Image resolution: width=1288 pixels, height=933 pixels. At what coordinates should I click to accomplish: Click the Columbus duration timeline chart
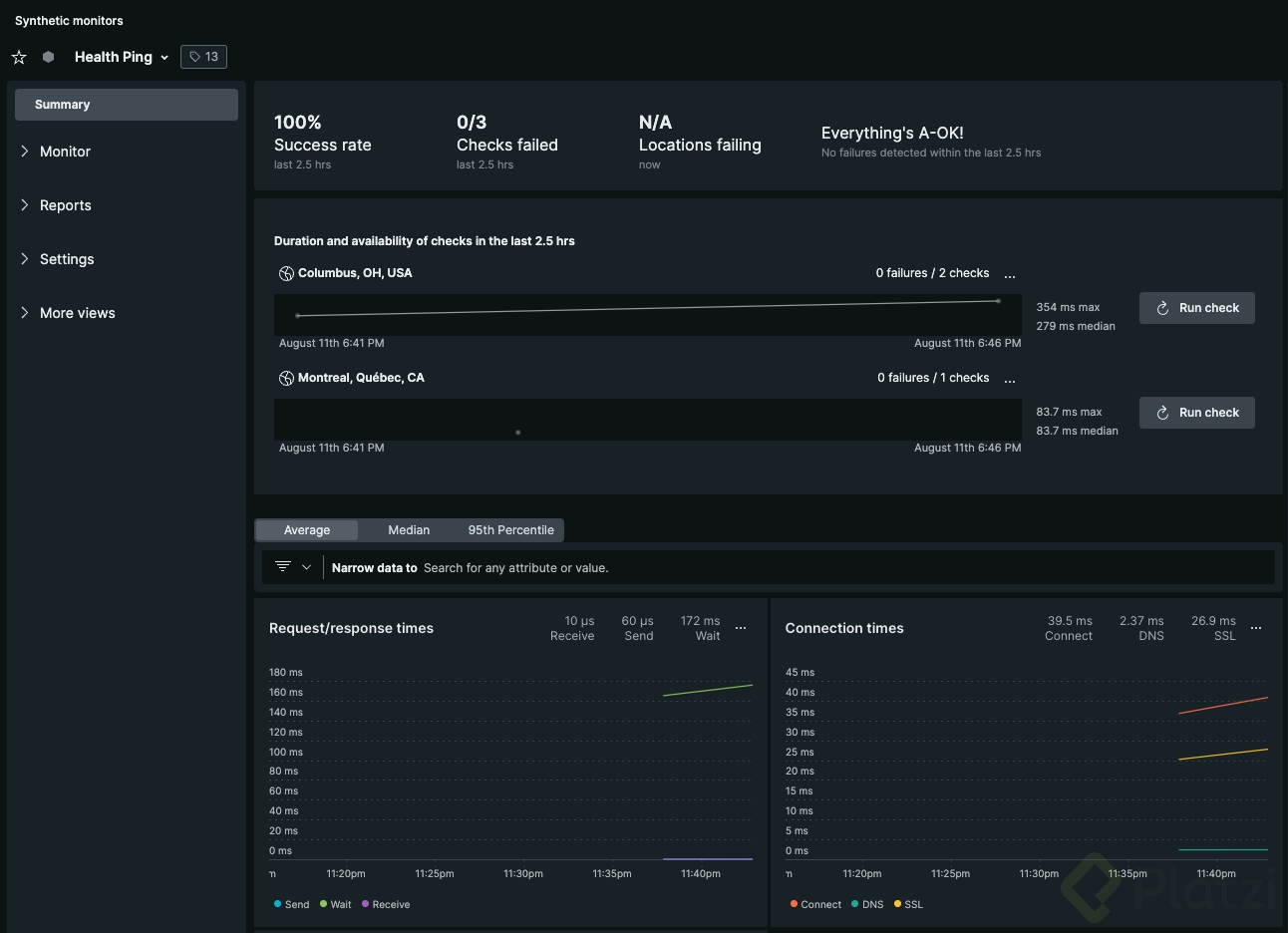[x=648, y=314]
